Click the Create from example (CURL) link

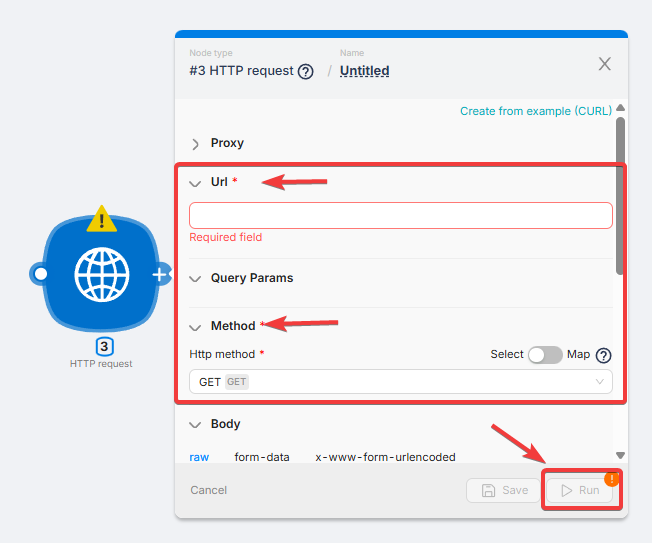click(x=535, y=111)
